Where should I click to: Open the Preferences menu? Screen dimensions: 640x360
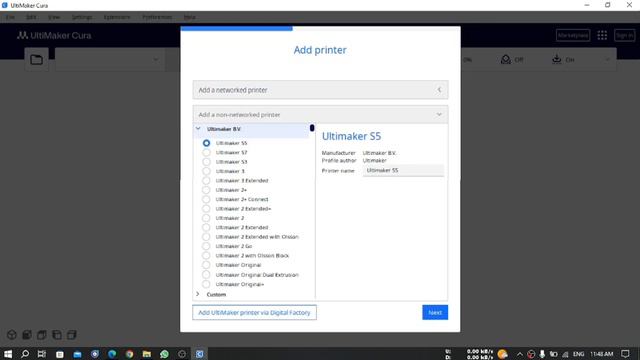coord(157,17)
